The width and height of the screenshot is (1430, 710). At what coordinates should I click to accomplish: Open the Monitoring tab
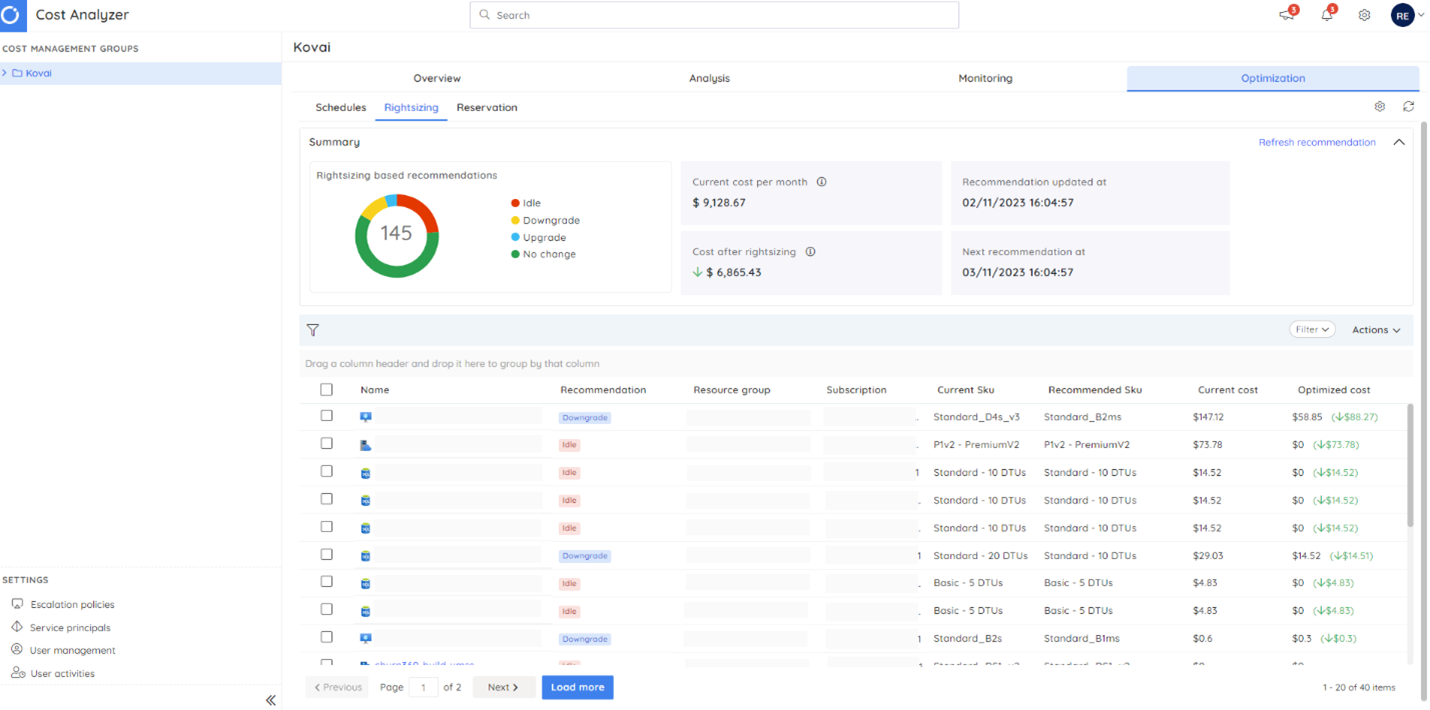pyautogui.click(x=985, y=78)
